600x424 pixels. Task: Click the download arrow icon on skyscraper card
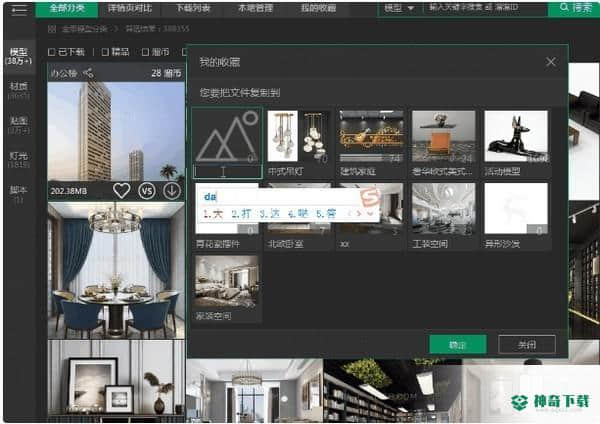[x=172, y=191]
